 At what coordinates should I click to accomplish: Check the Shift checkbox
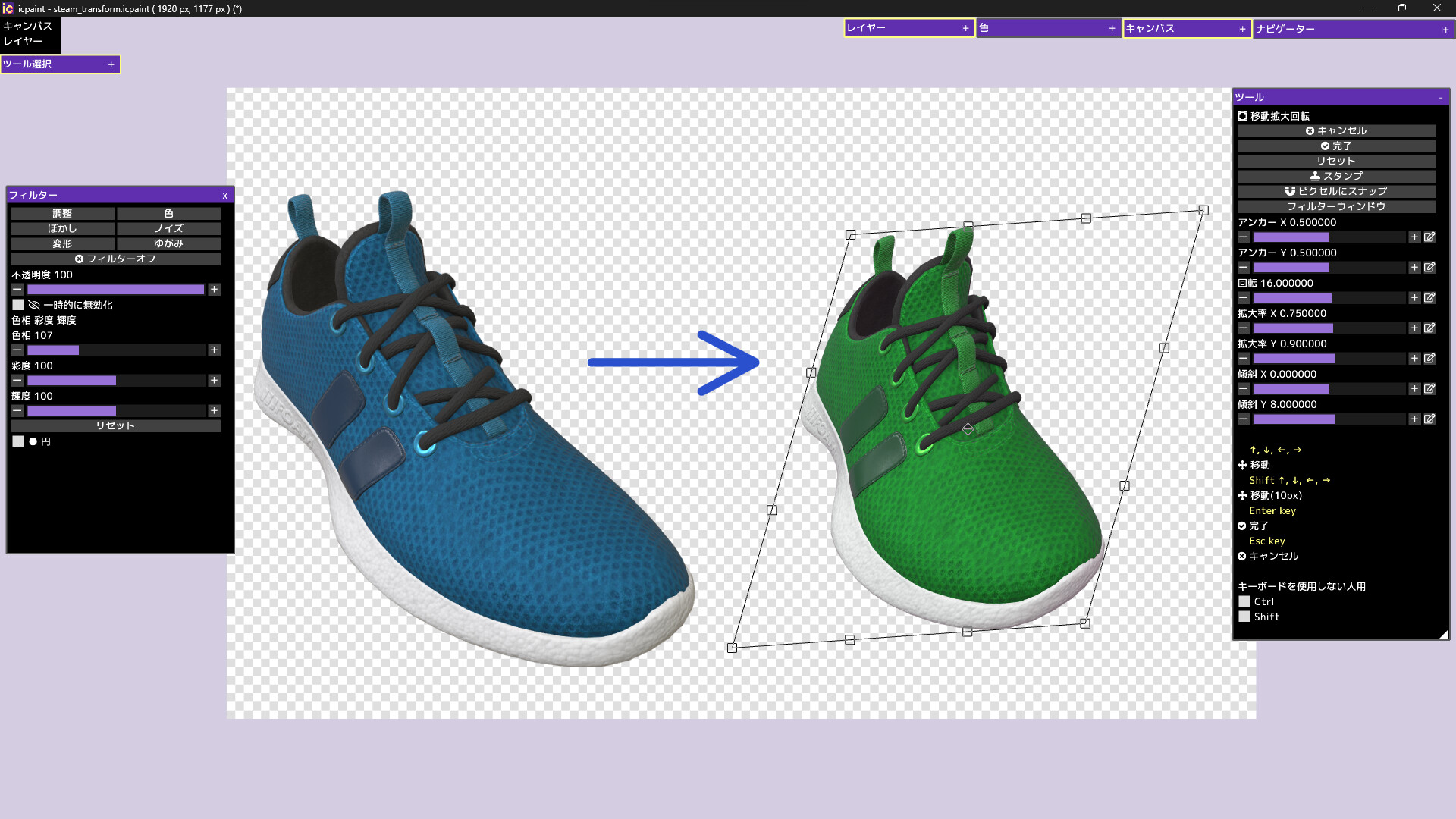coord(1244,617)
